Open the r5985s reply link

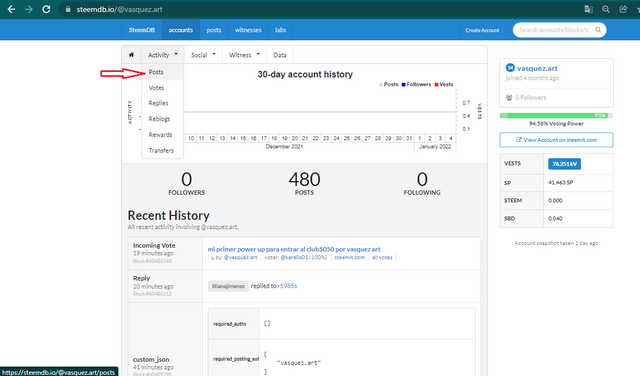[x=287, y=286]
